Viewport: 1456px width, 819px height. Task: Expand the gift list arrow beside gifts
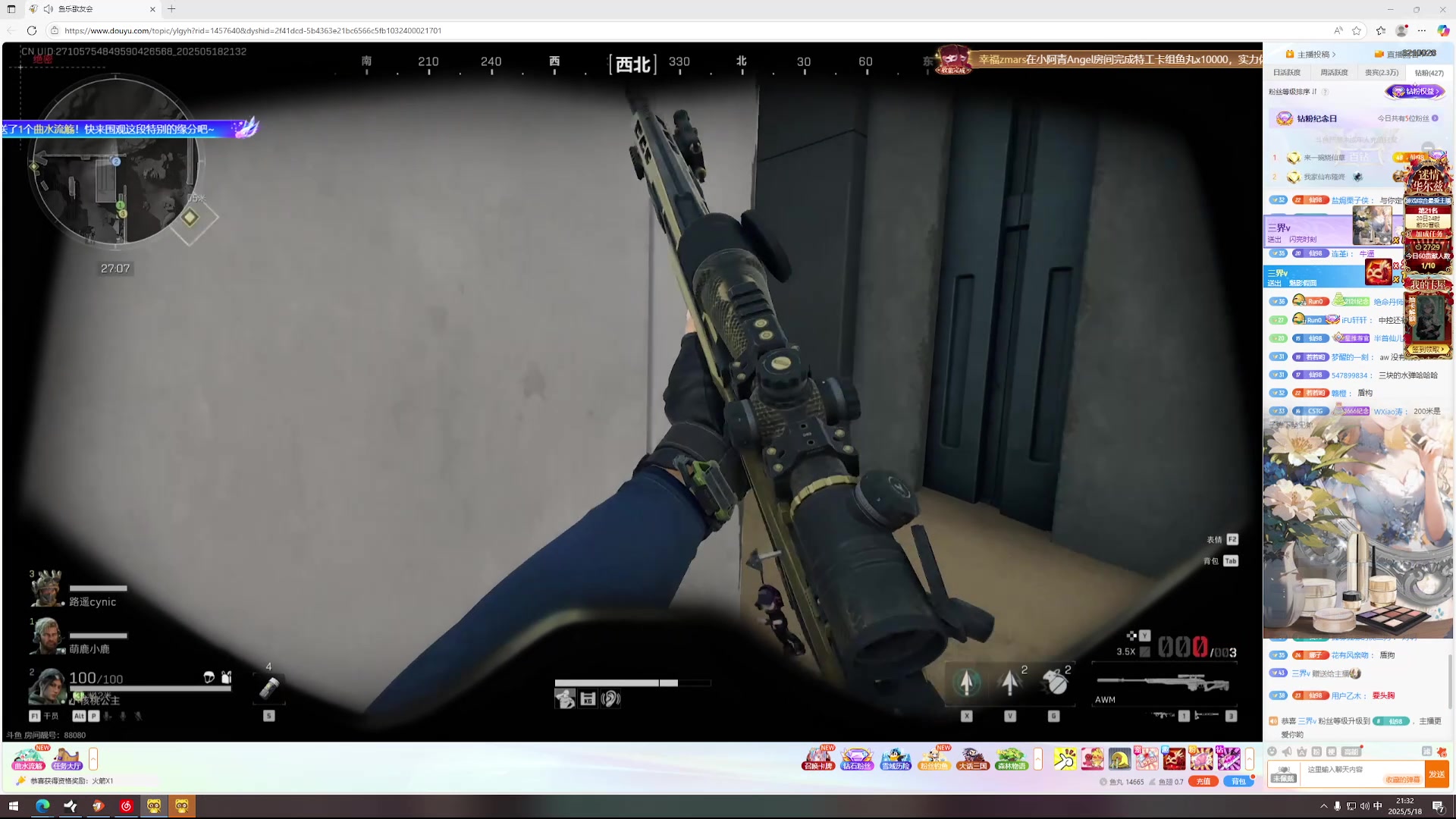coord(1250,758)
